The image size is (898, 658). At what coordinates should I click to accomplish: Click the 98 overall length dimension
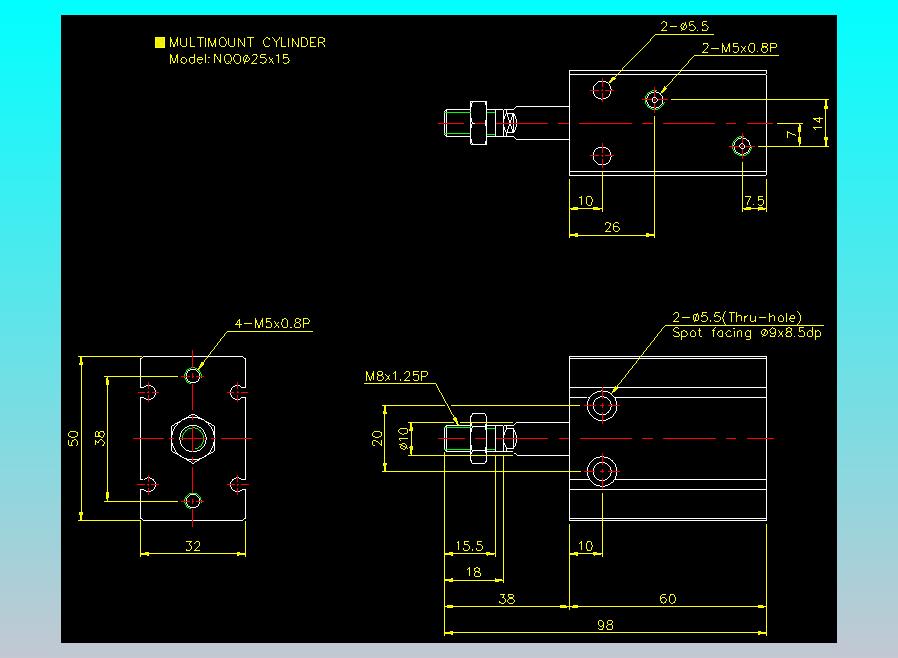(605, 625)
